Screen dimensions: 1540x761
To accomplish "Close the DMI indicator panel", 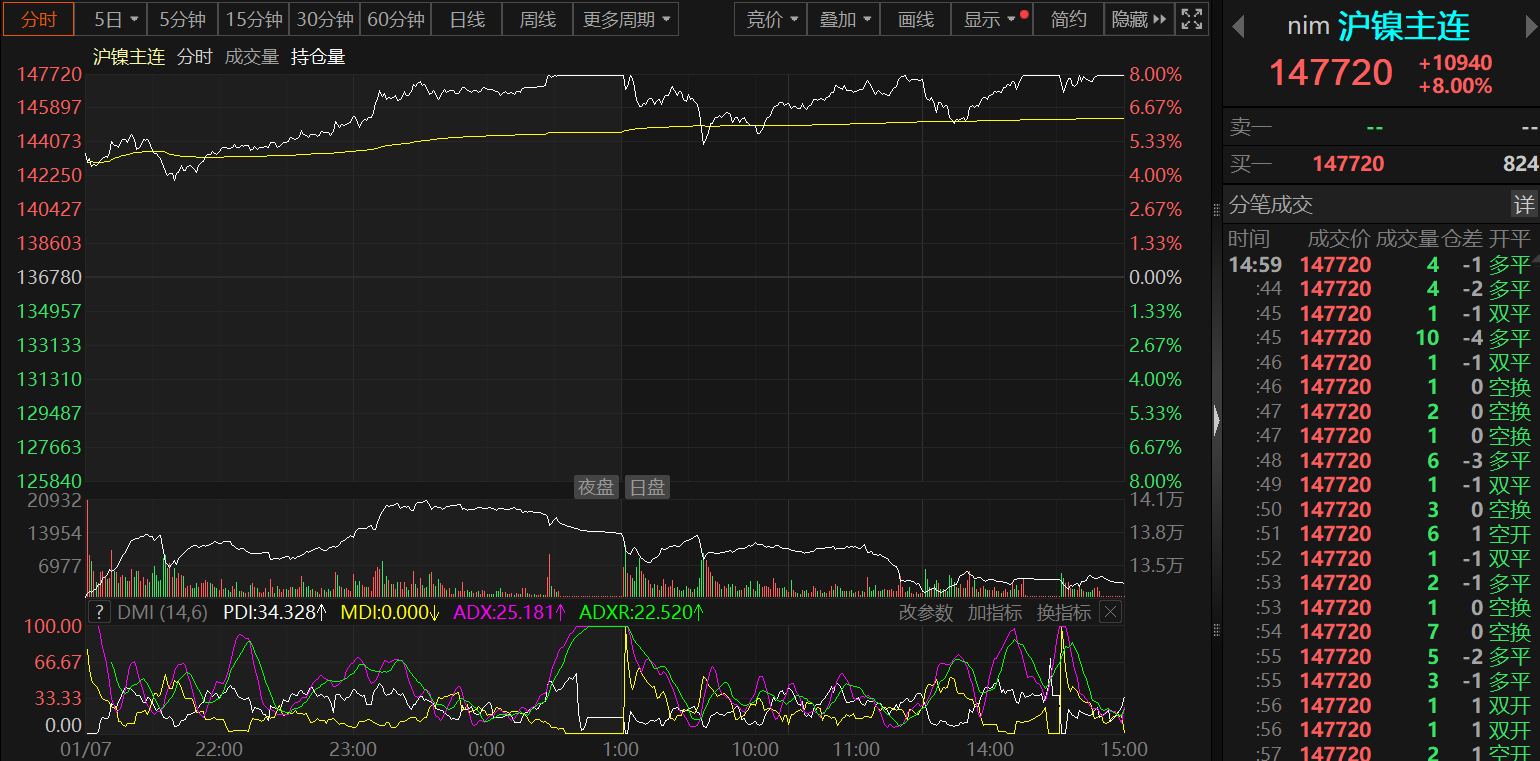I will point(1111,612).
